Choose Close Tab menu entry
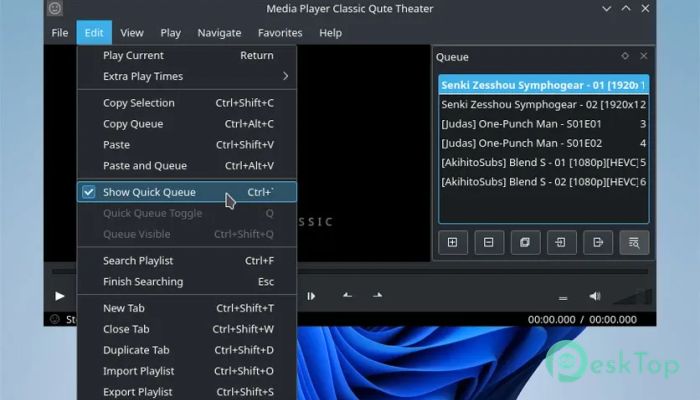Image resolution: width=700 pixels, height=400 pixels. coord(187,329)
